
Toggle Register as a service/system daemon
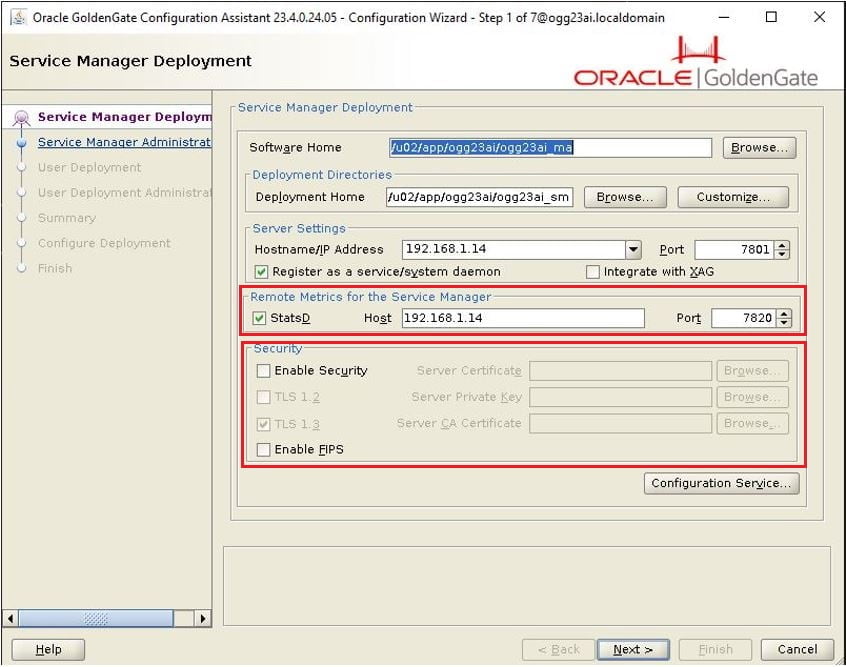tap(262, 271)
